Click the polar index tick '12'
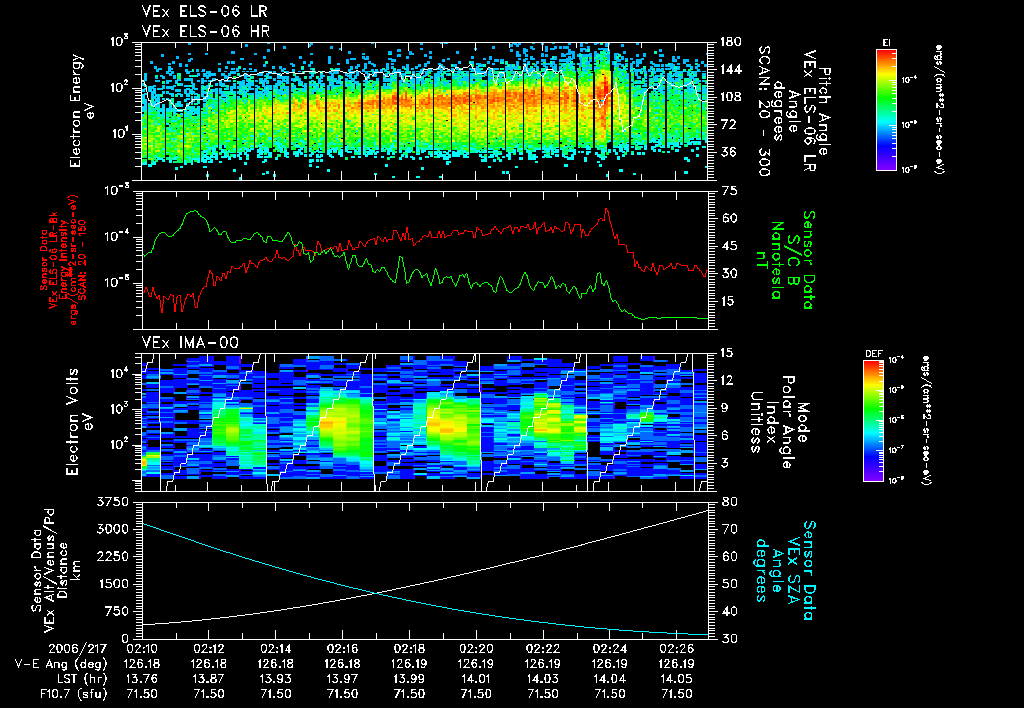The image size is (1024, 708). coord(730,380)
